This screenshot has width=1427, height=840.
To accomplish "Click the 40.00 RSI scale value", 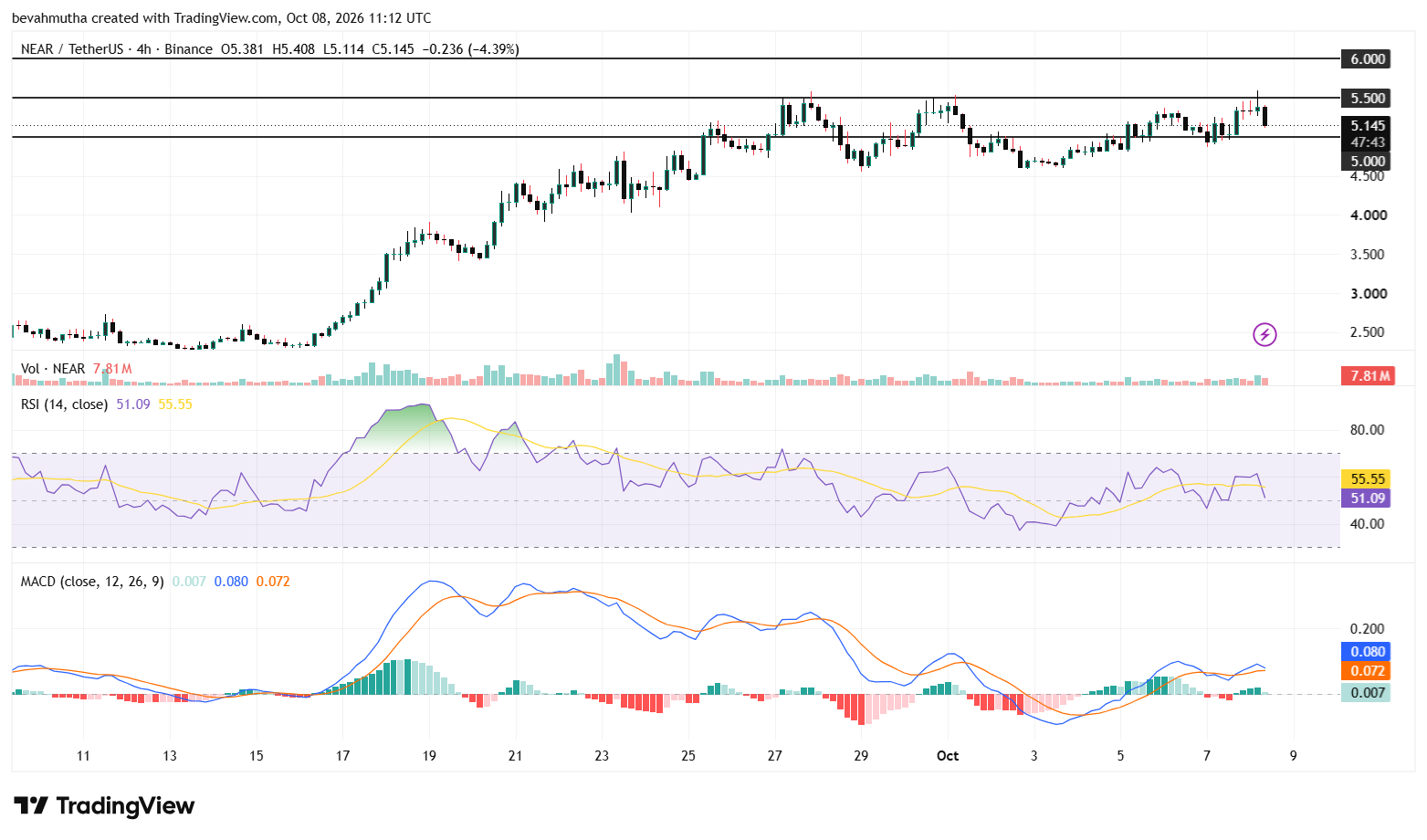I will [x=1368, y=524].
